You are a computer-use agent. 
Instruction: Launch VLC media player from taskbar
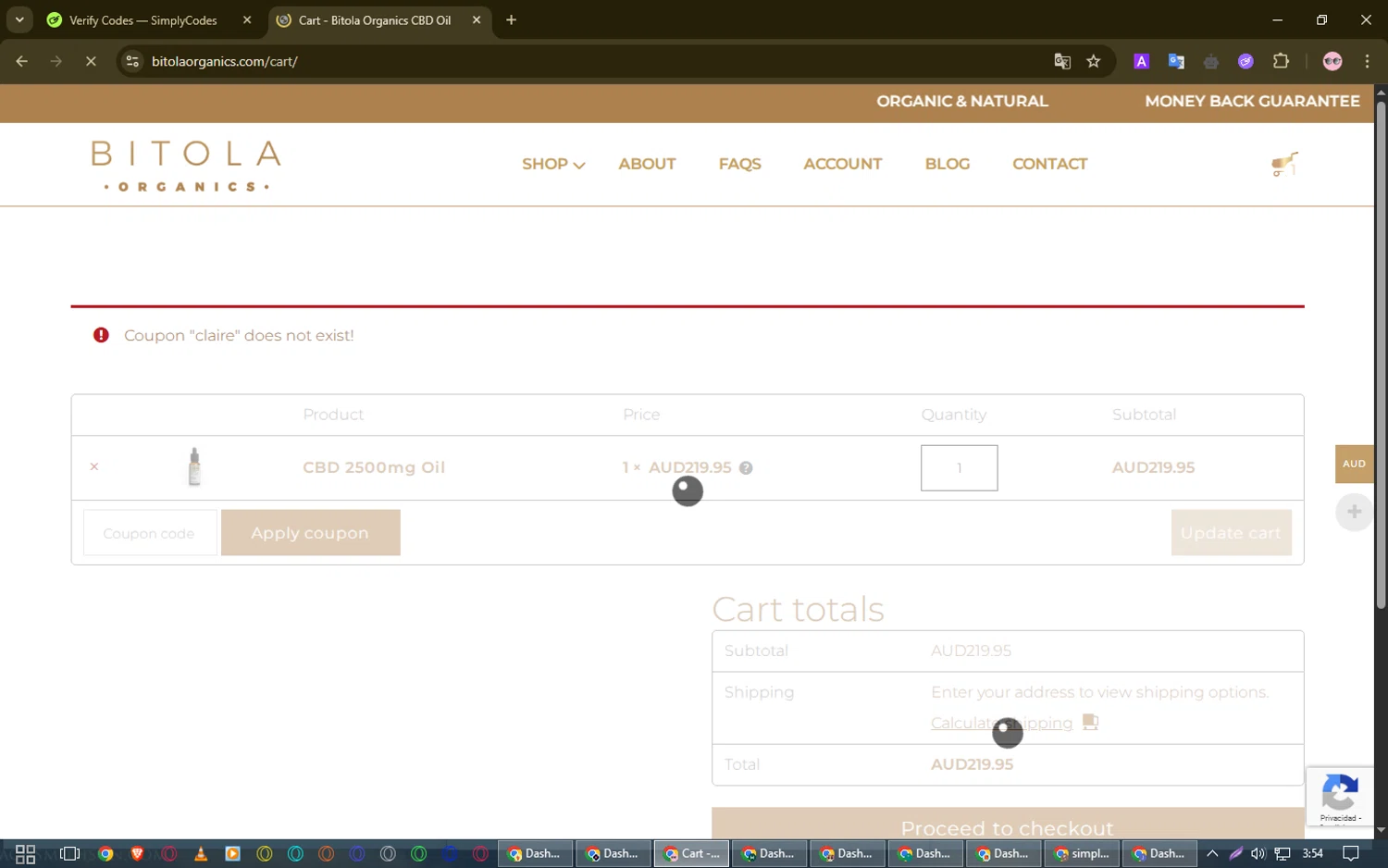coord(201,853)
